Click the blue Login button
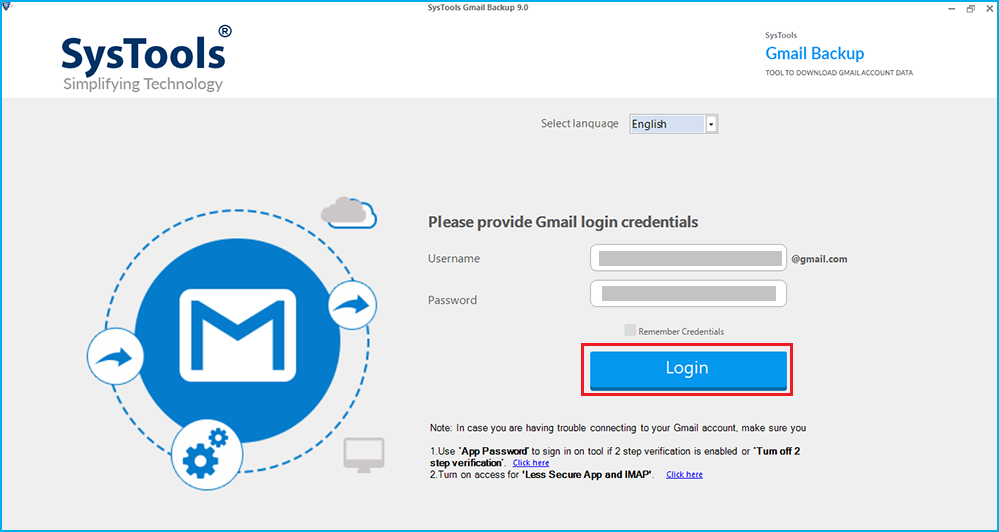The width and height of the screenshot is (999, 532). [x=688, y=370]
